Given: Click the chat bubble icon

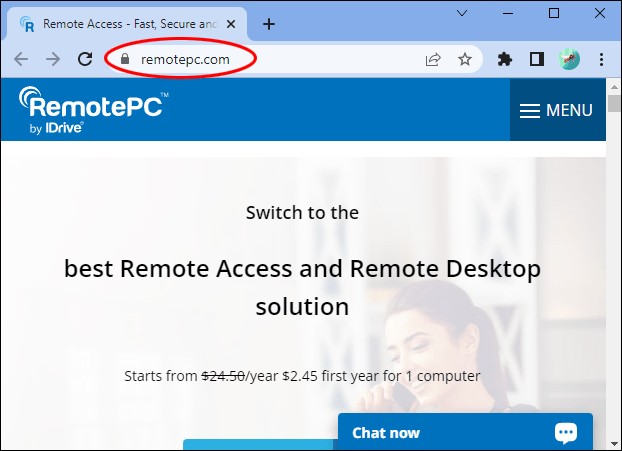Looking at the screenshot, I should click(x=566, y=433).
